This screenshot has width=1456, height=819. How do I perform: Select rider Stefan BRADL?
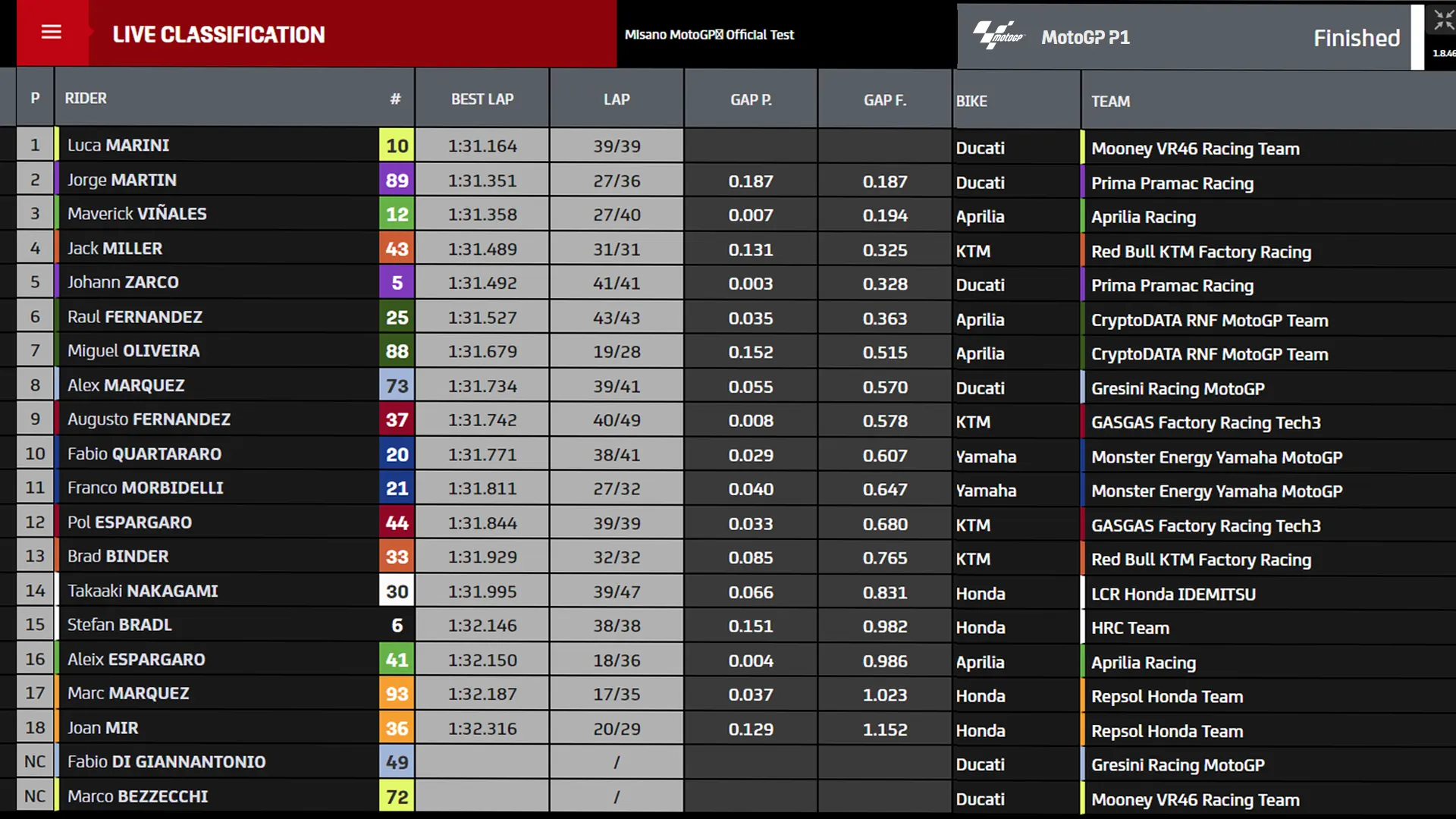tap(120, 625)
